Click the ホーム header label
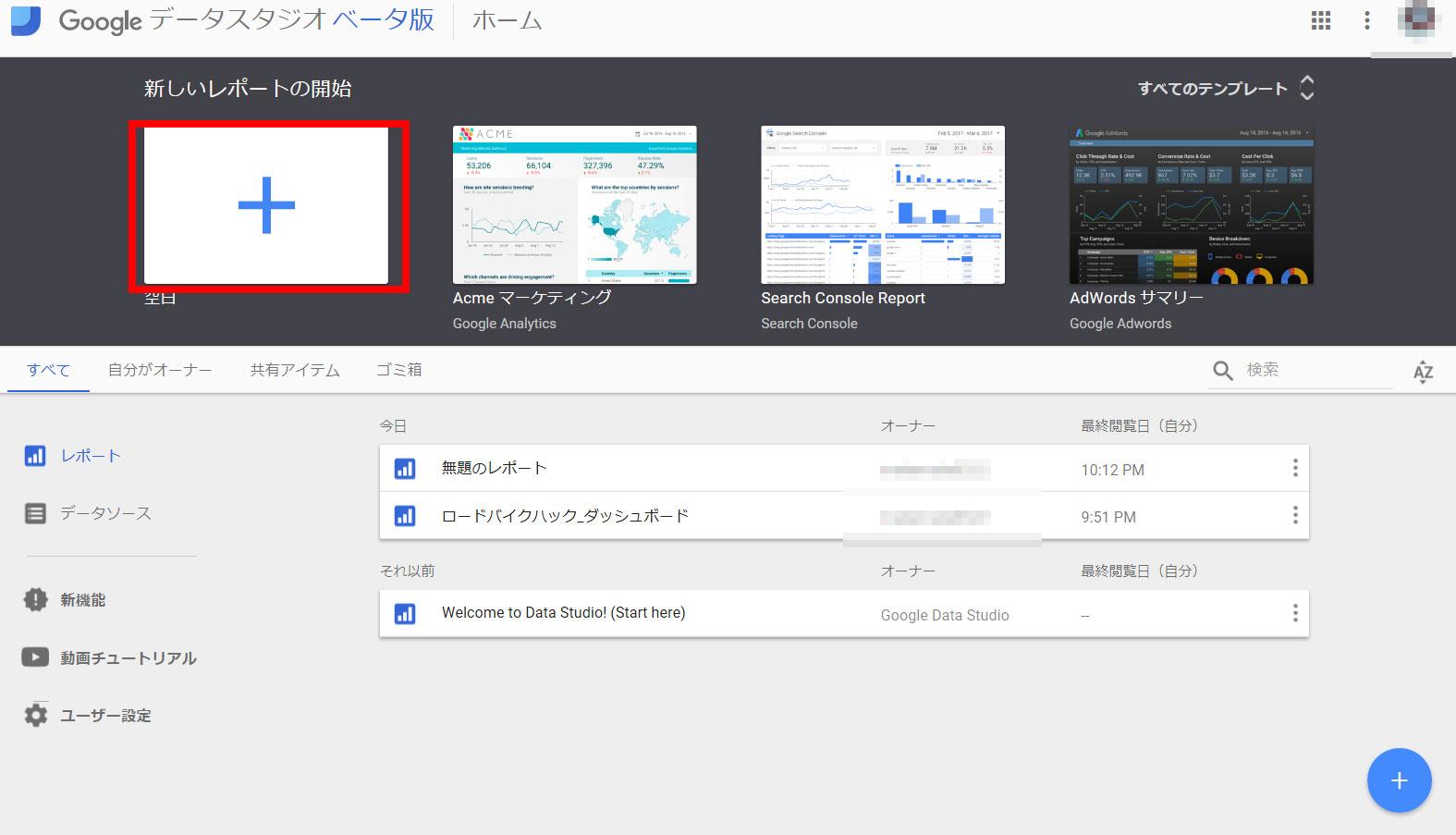Image resolution: width=1456 pixels, height=835 pixels. [x=507, y=21]
